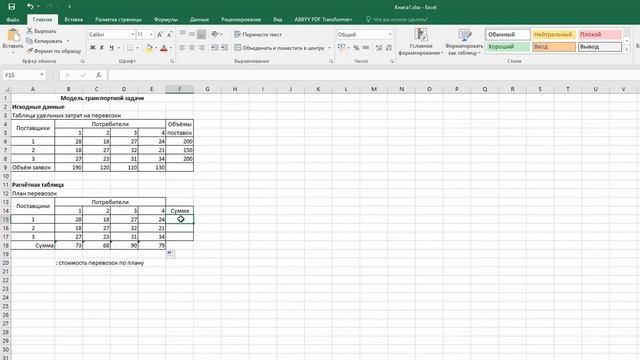Open the clipboard group dialog launcher
This screenshot has height=360, width=640.
(82, 61)
